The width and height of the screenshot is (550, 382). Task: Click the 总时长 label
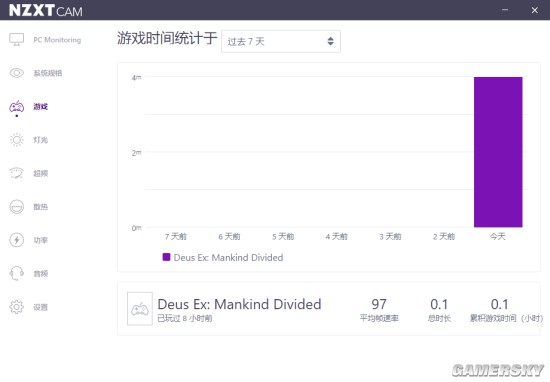(439, 318)
